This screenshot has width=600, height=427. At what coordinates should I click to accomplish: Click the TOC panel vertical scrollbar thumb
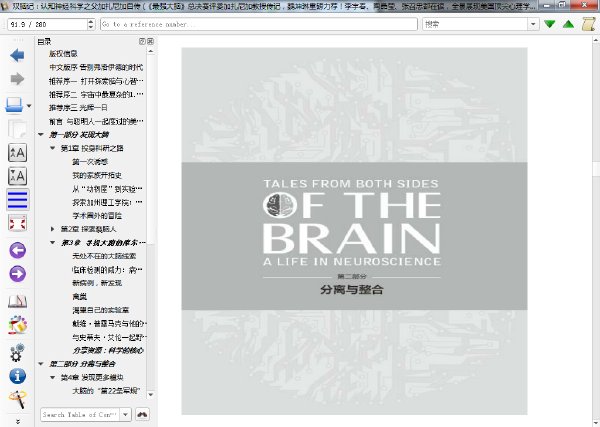(150, 150)
